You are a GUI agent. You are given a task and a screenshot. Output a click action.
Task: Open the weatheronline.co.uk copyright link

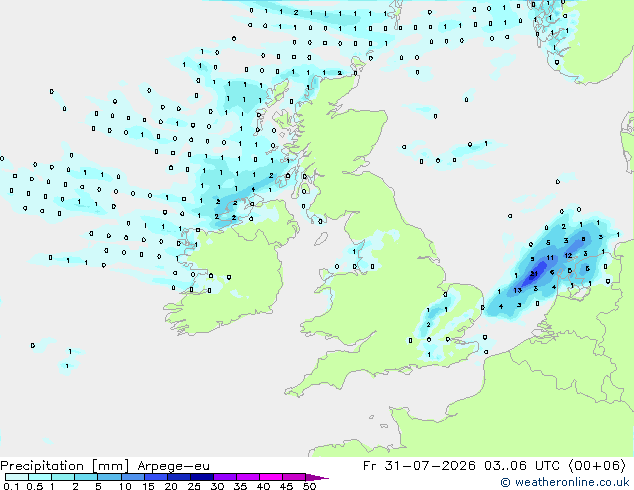click(565, 482)
